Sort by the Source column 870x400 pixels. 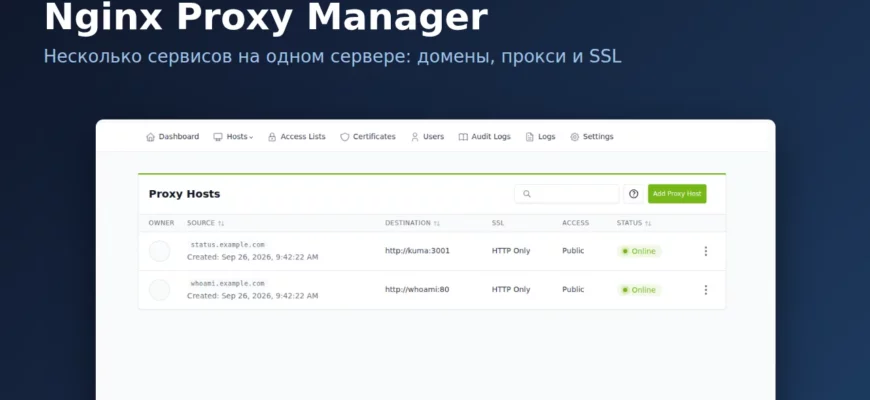[206, 223]
